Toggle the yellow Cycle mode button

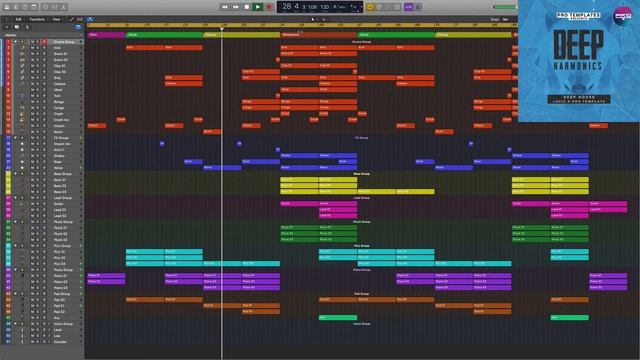pyautogui.click(x=371, y=7)
